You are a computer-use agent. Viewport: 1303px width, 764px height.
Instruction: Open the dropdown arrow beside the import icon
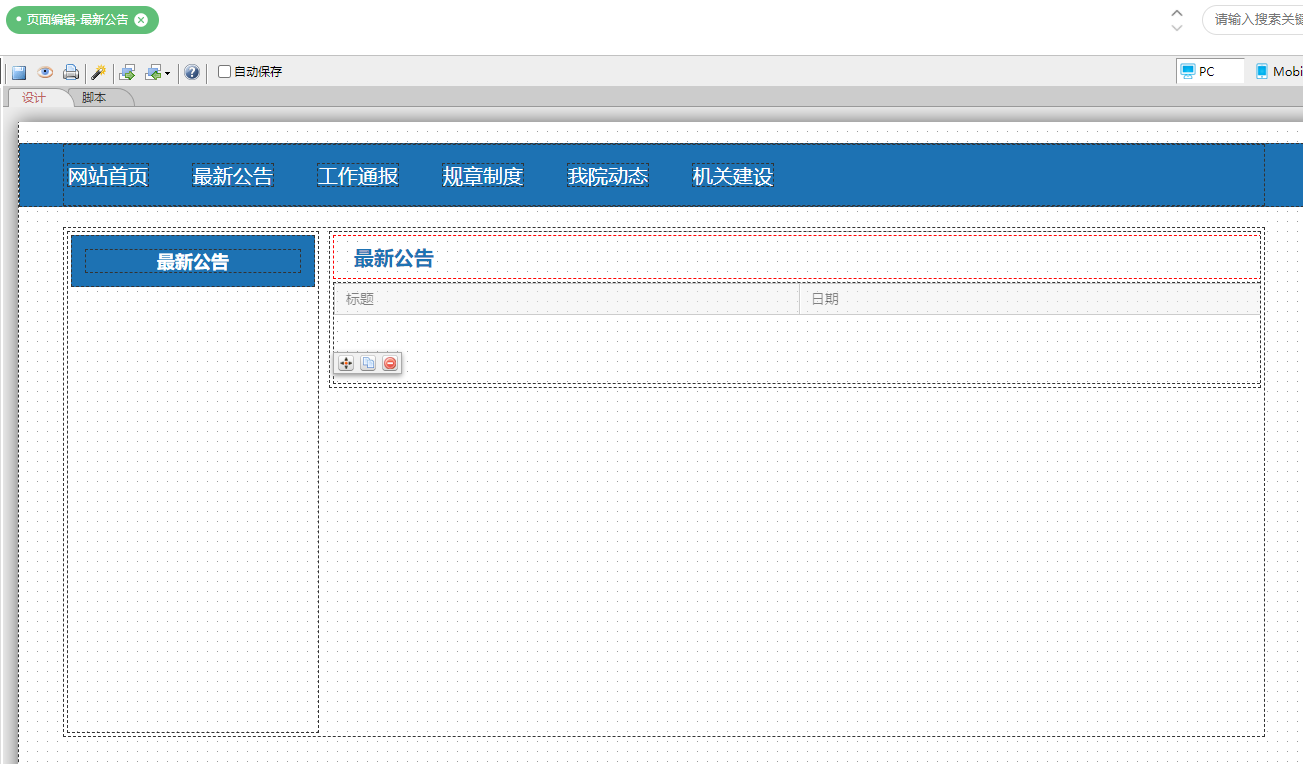(x=167, y=73)
